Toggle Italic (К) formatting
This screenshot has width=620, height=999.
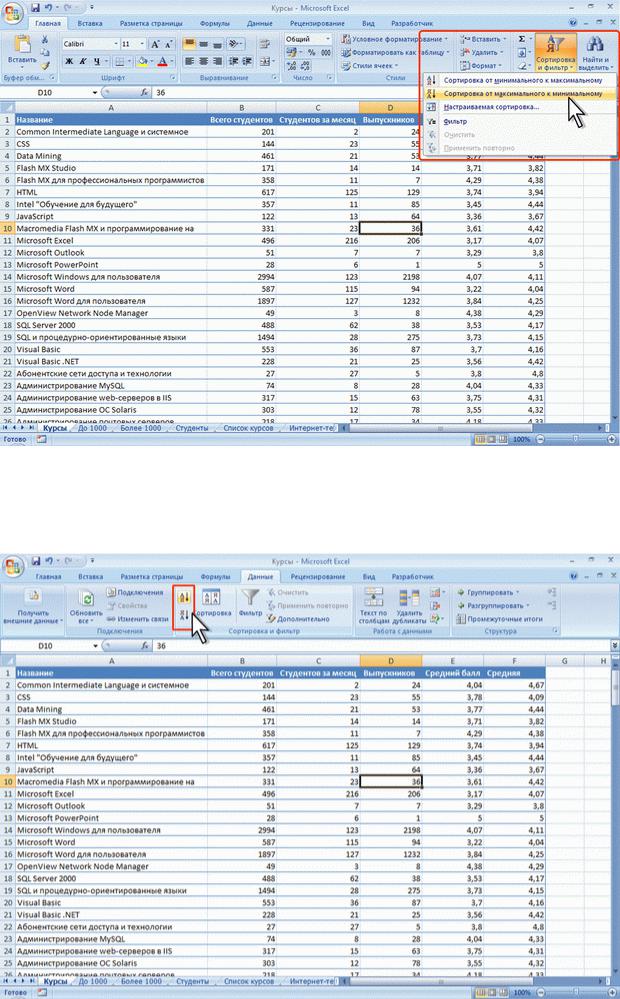83,62
